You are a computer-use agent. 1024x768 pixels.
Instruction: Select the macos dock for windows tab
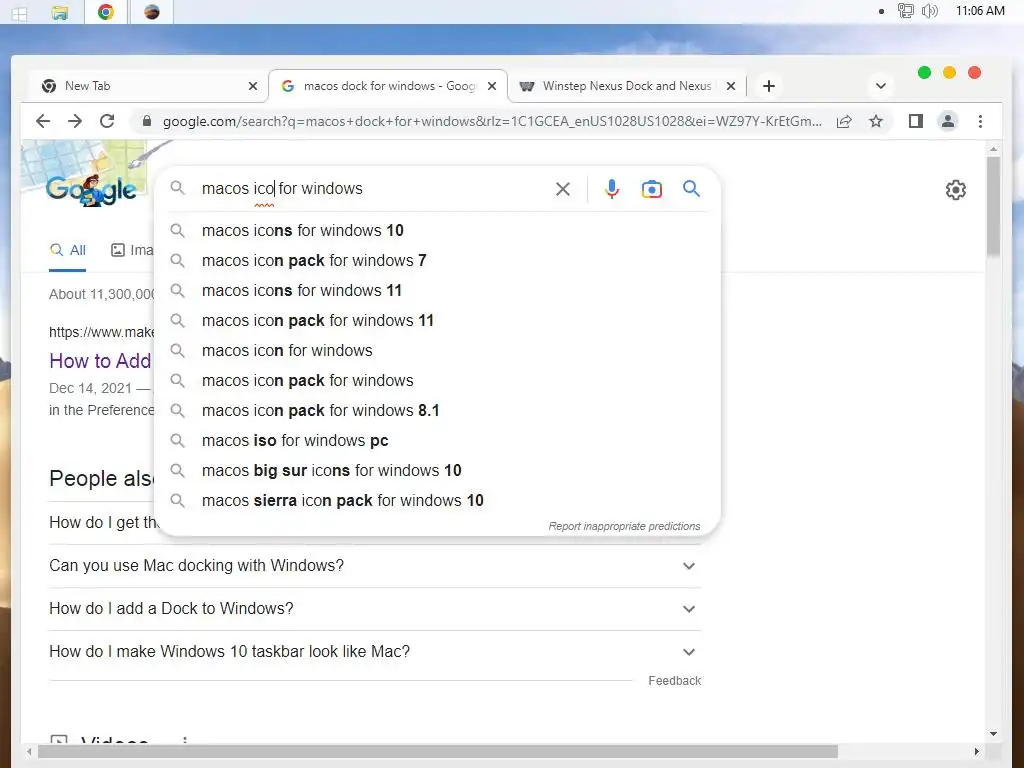point(387,86)
